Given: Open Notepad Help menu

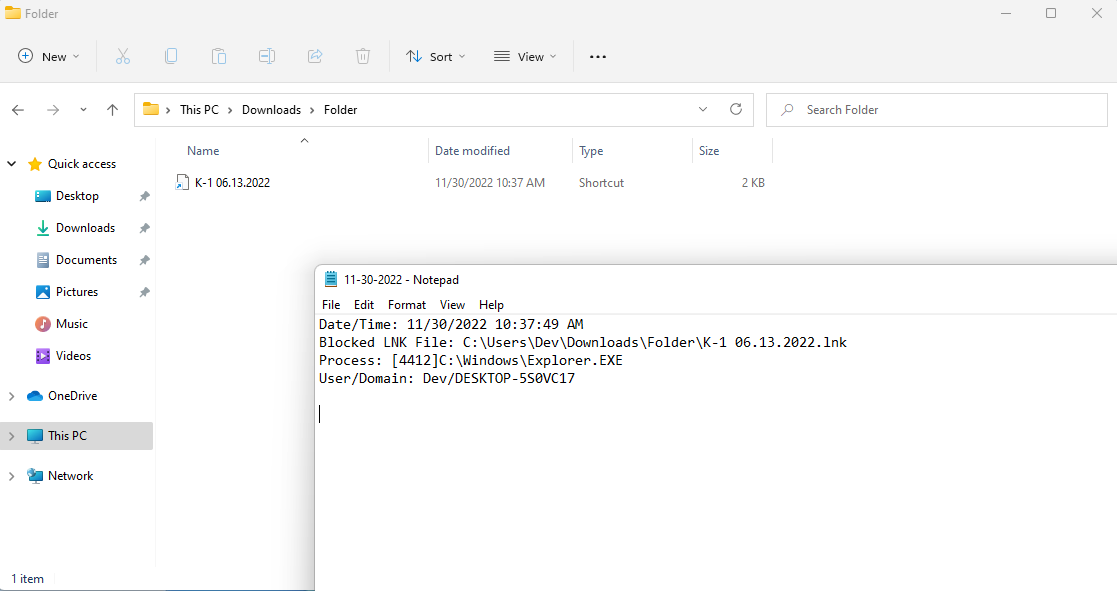Looking at the screenshot, I should (492, 305).
